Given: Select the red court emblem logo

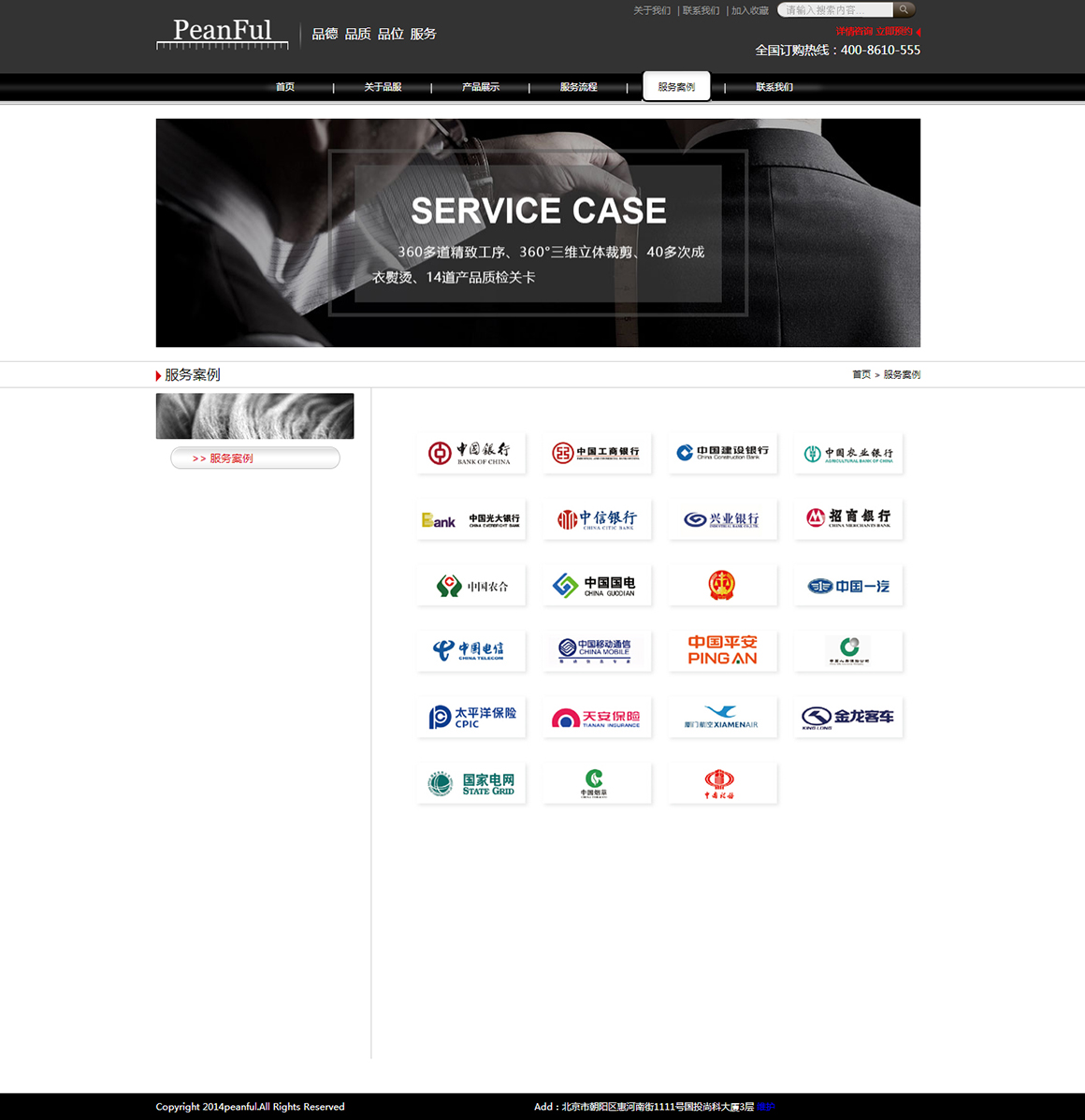Looking at the screenshot, I should click(x=722, y=586).
